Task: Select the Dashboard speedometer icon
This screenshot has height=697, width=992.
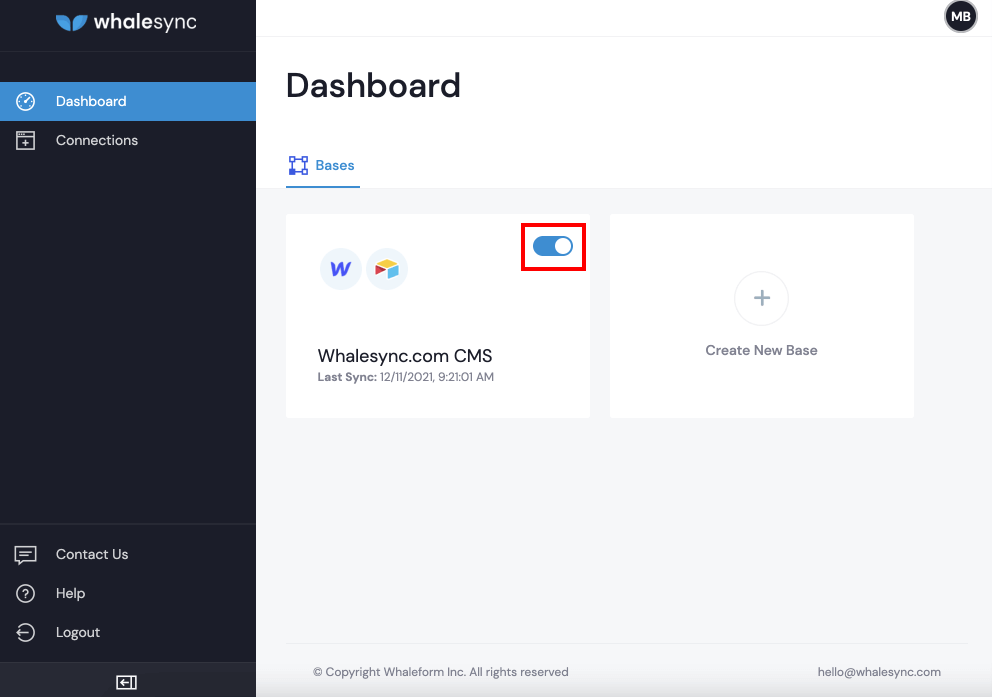Action: pyautogui.click(x=25, y=101)
